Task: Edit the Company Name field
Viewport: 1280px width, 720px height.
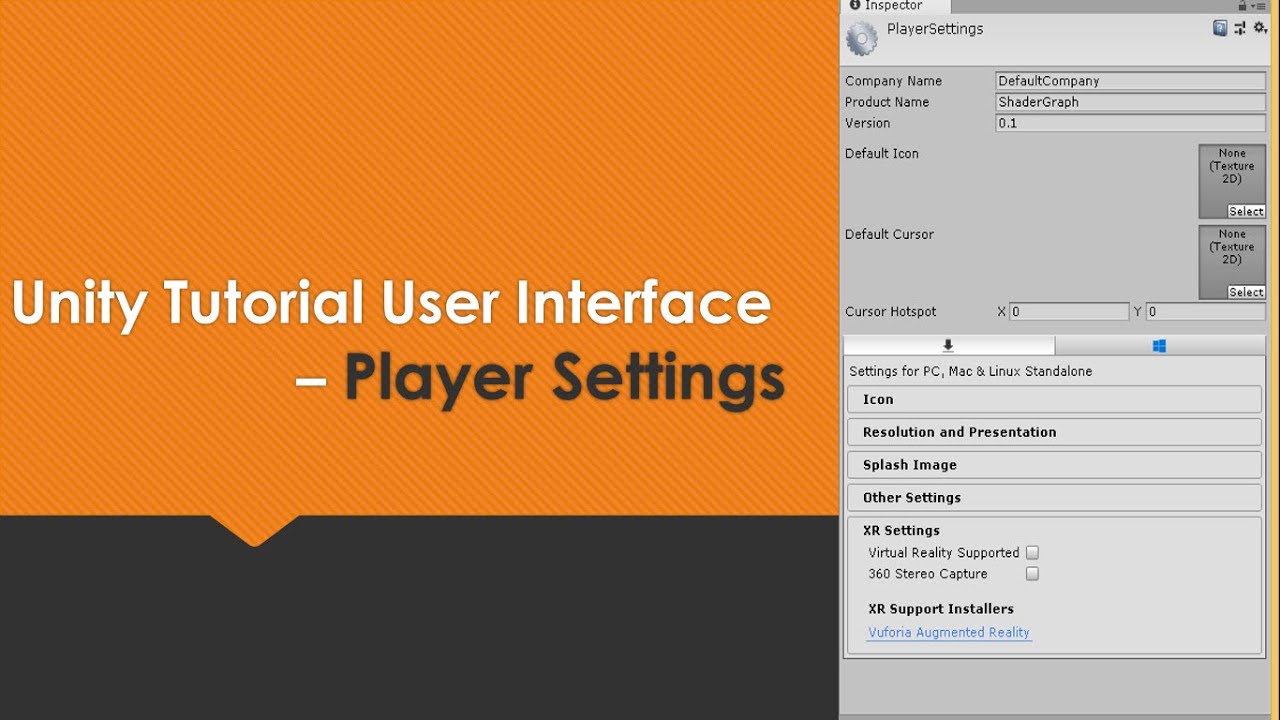Action: click(x=1130, y=81)
